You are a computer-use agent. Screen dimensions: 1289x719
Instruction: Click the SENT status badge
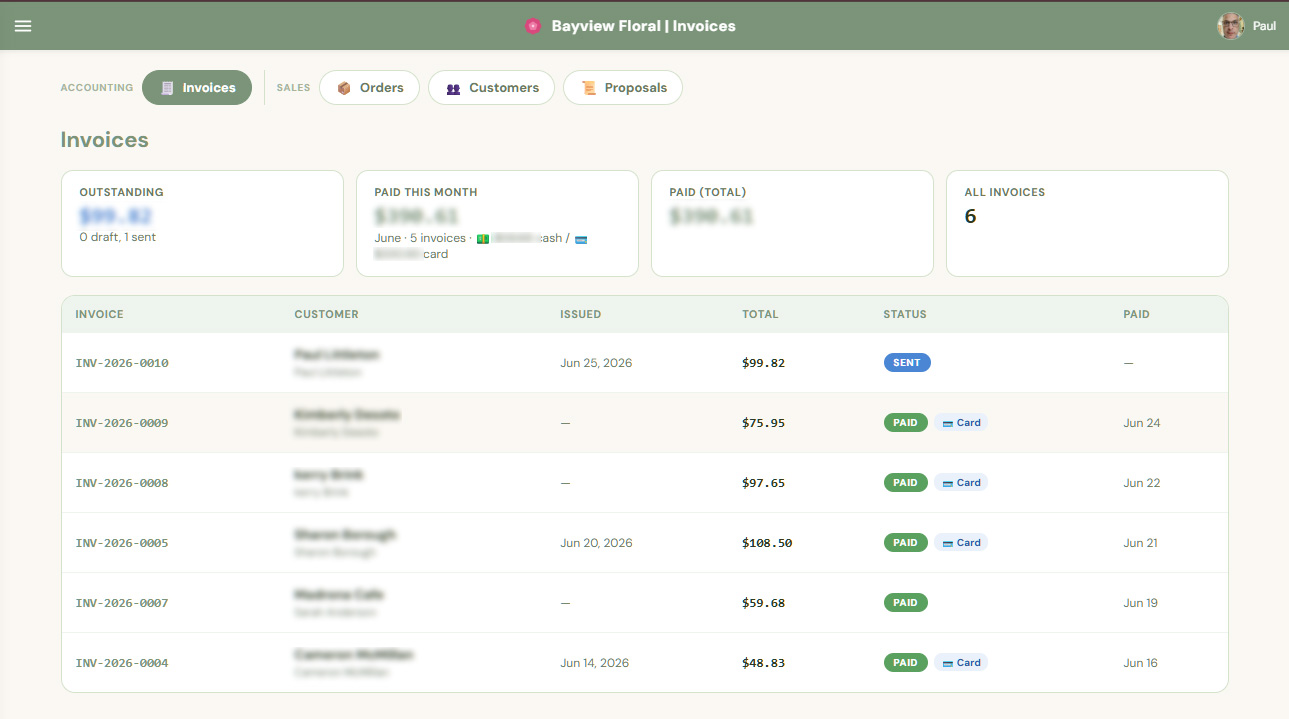[907, 363]
